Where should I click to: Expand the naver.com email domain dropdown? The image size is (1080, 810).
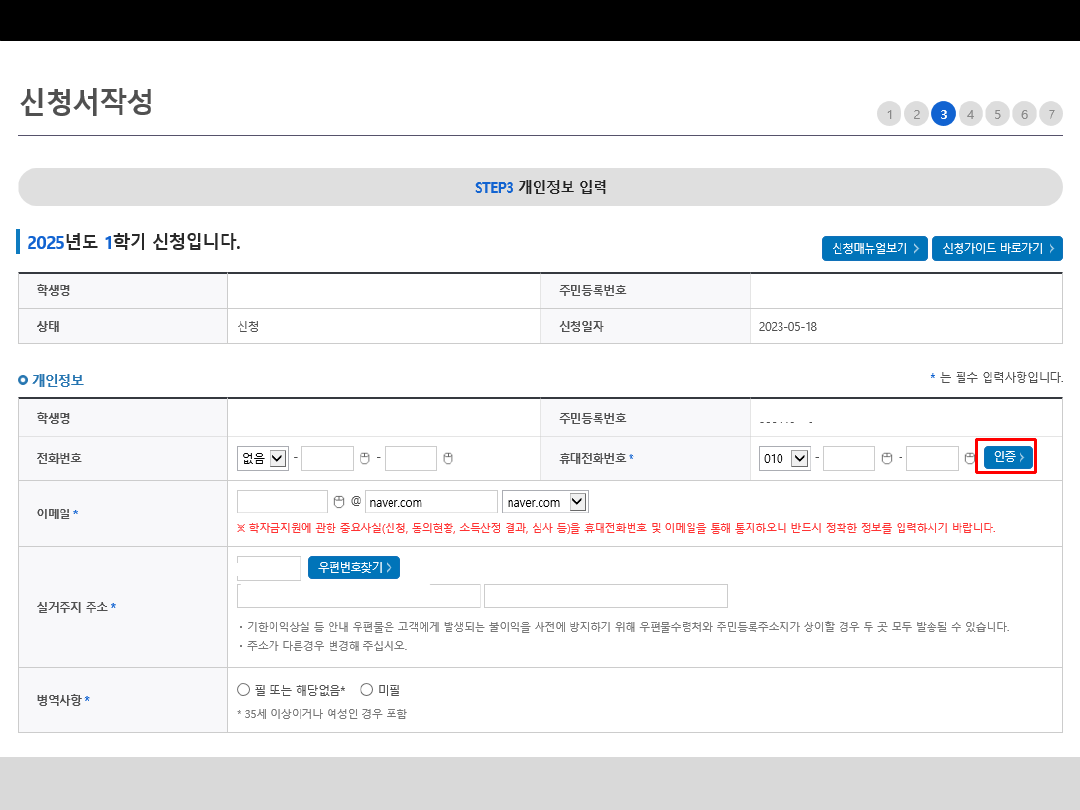pyautogui.click(x=545, y=502)
